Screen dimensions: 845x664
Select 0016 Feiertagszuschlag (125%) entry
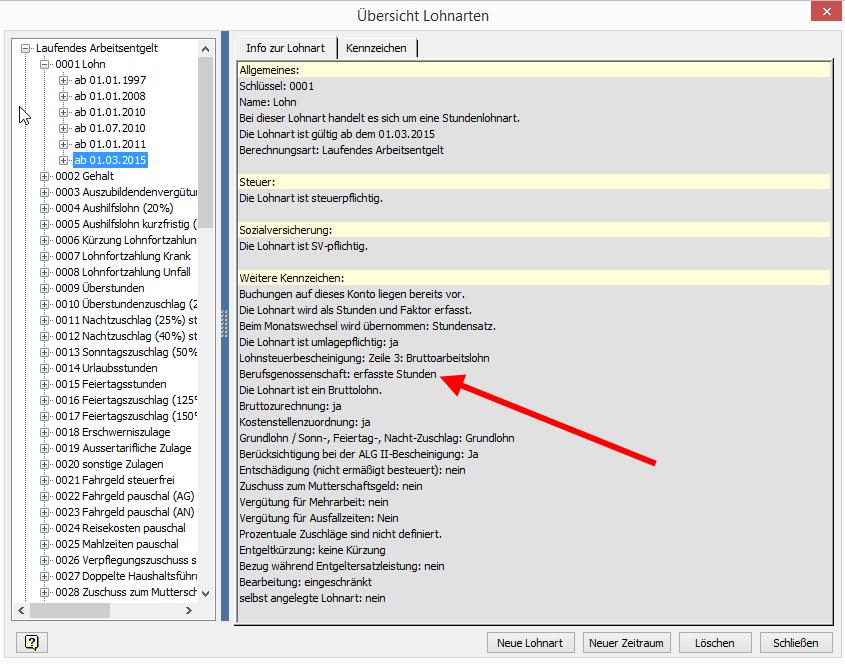(x=126, y=400)
